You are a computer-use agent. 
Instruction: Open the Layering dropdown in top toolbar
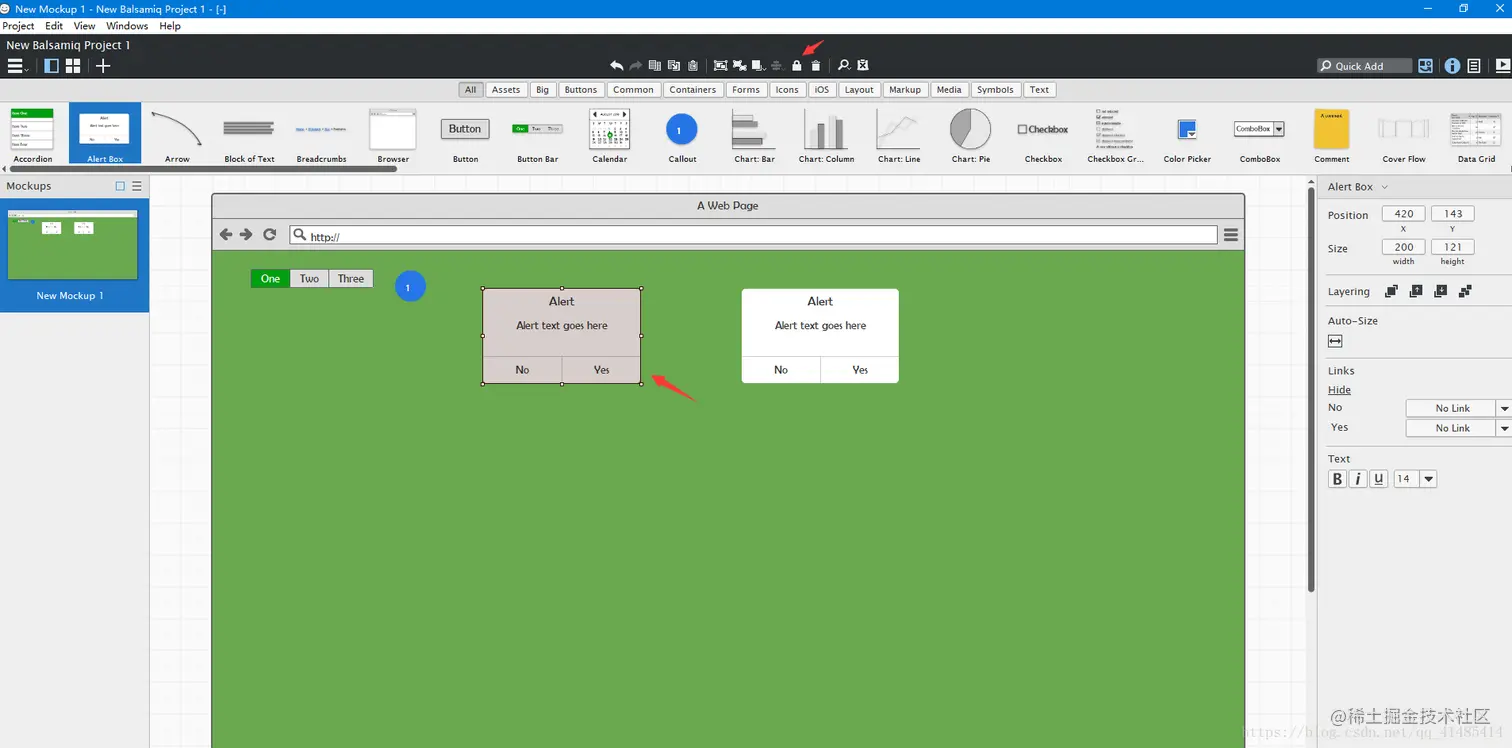coord(759,65)
